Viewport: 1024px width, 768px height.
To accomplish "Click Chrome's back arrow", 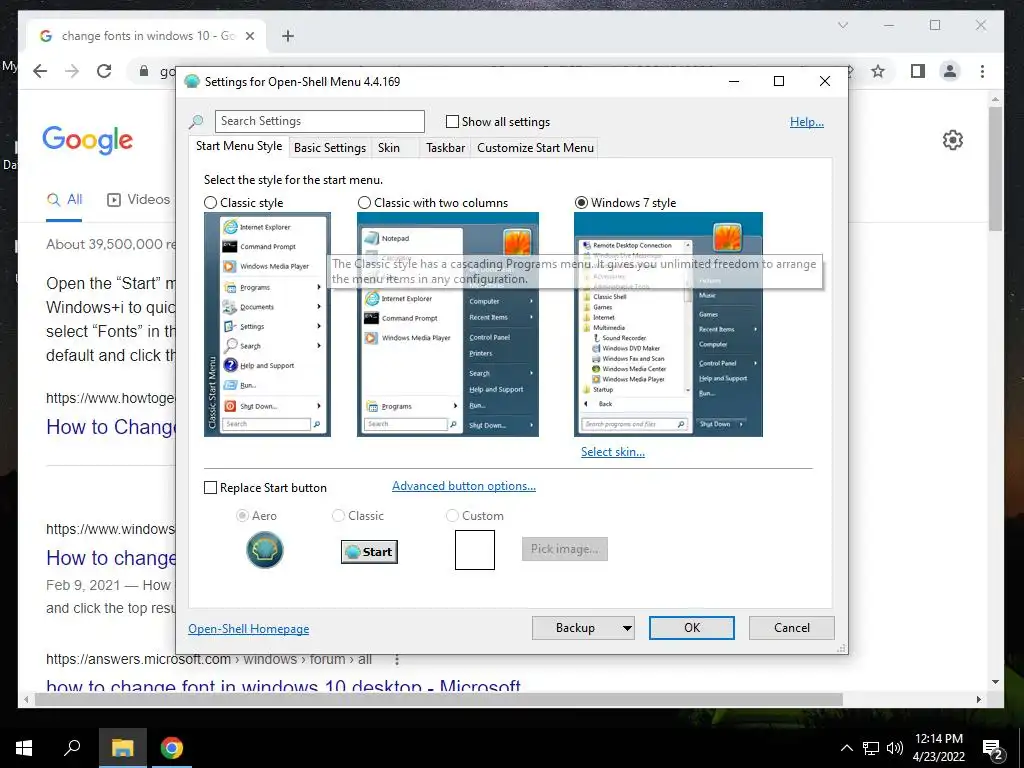I will (40, 71).
